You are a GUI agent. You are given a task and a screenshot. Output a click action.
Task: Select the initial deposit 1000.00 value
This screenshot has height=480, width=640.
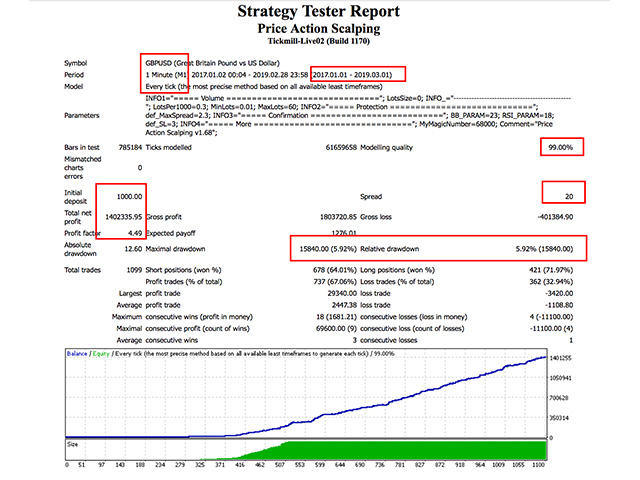click(x=129, y=197)
